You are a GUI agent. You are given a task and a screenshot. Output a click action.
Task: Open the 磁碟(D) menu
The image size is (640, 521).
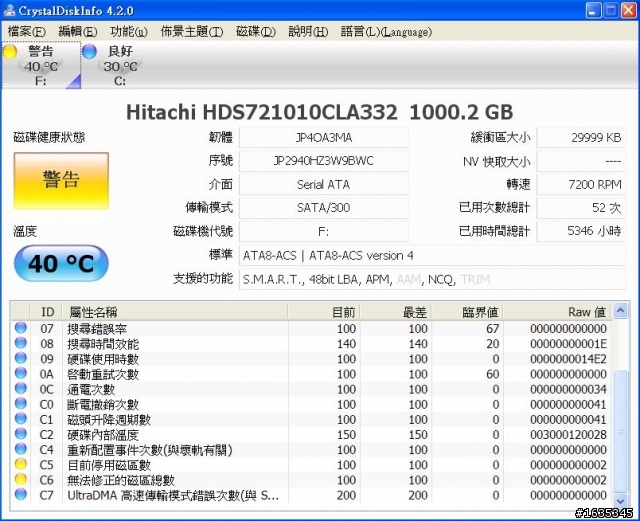(256, 31)
